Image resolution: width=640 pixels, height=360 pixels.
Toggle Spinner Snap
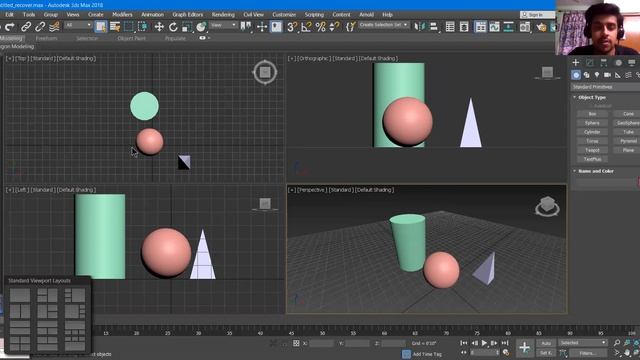click(334, 27)
